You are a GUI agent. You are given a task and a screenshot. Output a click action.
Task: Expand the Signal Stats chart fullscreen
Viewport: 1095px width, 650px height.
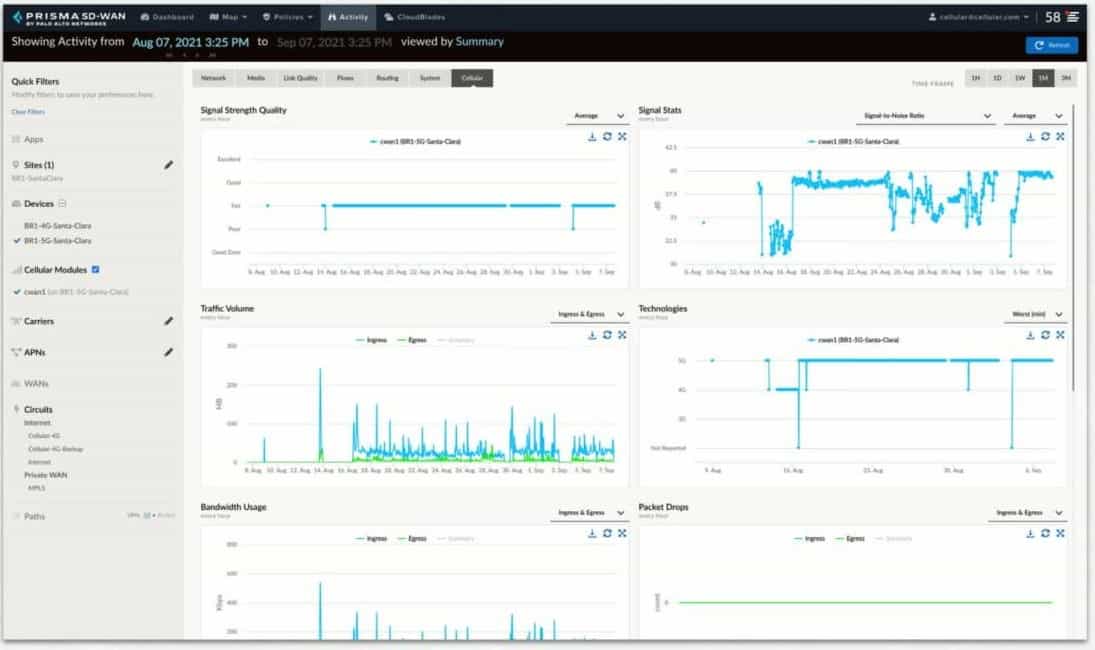click(1060, 137)
